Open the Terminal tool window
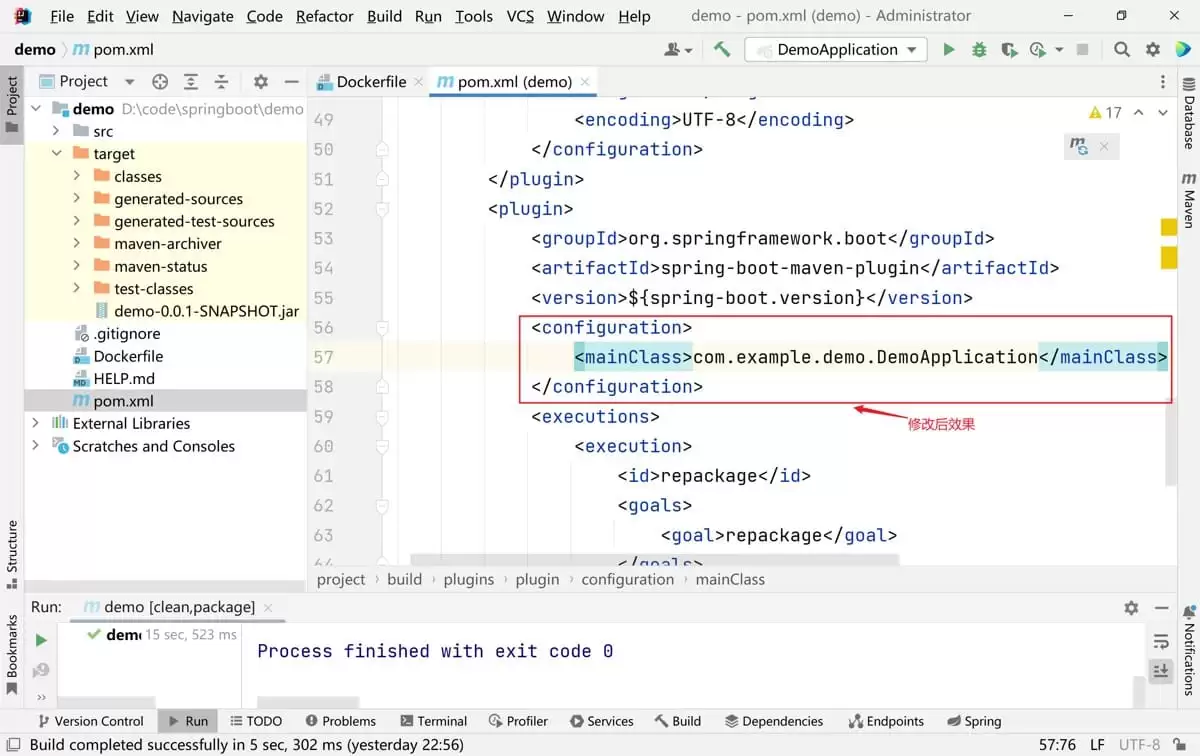1200x756 pixels. tap(433, 720)
